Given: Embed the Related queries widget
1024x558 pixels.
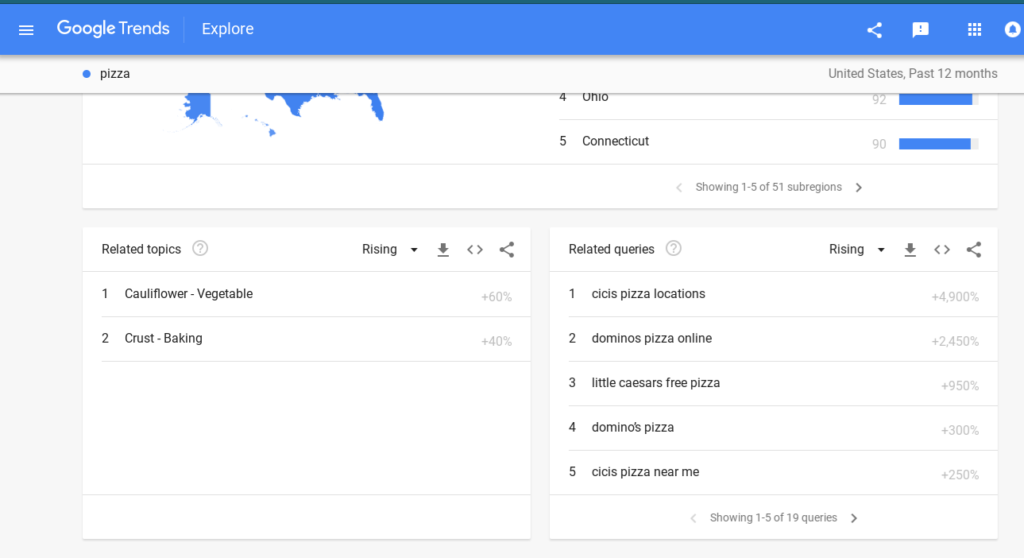Looking at the screenshot, I should tap(942, 250).
